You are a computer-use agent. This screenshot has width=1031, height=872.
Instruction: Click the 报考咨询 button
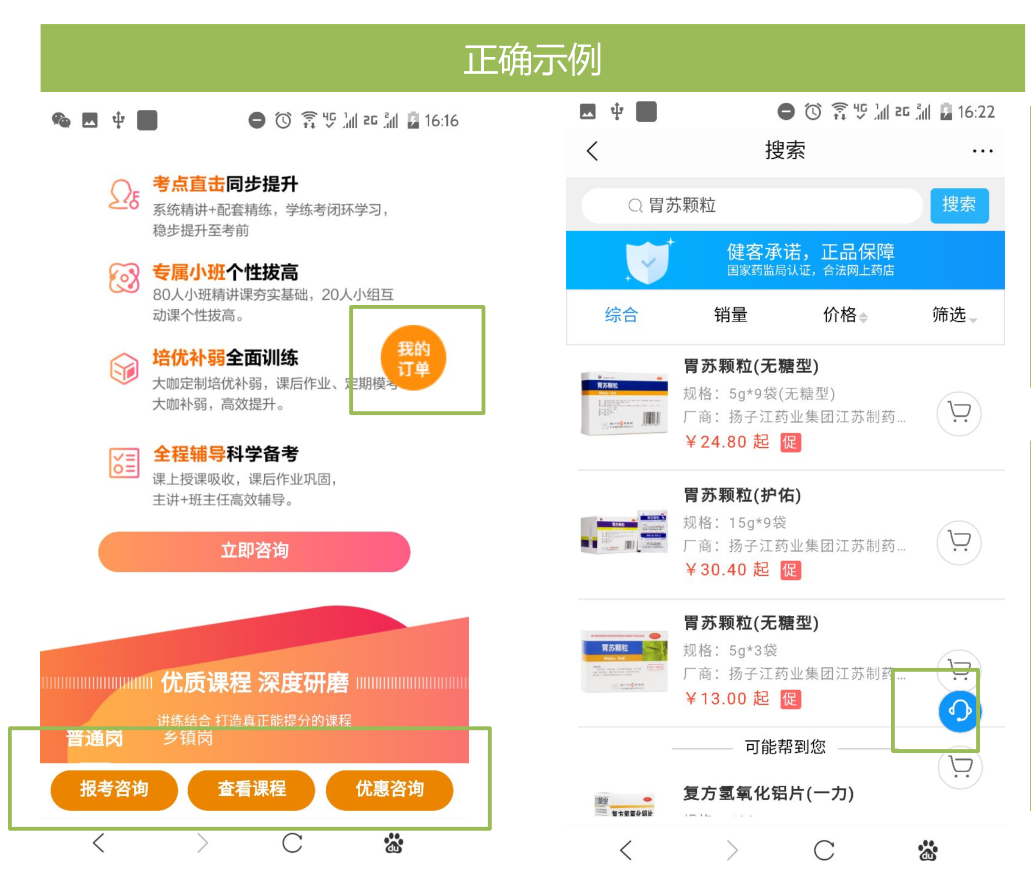[114, 789]
